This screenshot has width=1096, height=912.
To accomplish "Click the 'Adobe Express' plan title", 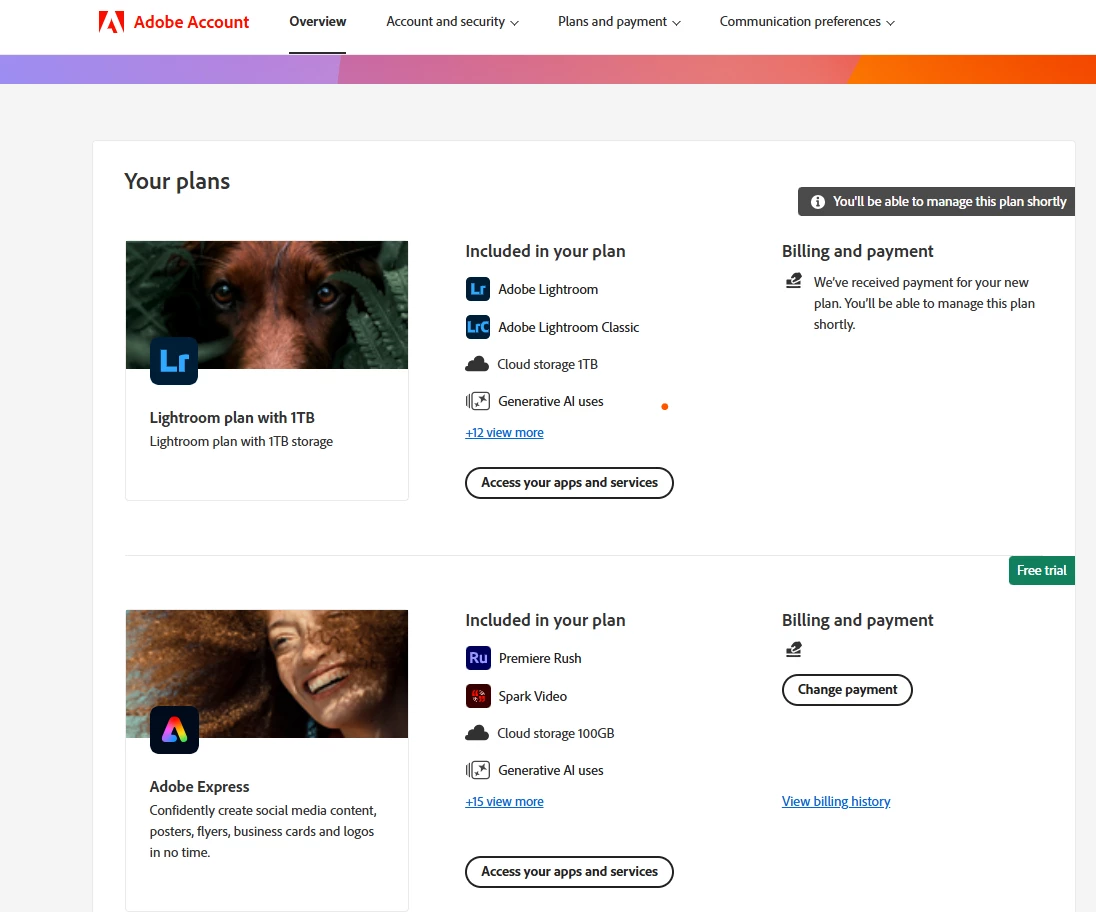I will 199,787.
